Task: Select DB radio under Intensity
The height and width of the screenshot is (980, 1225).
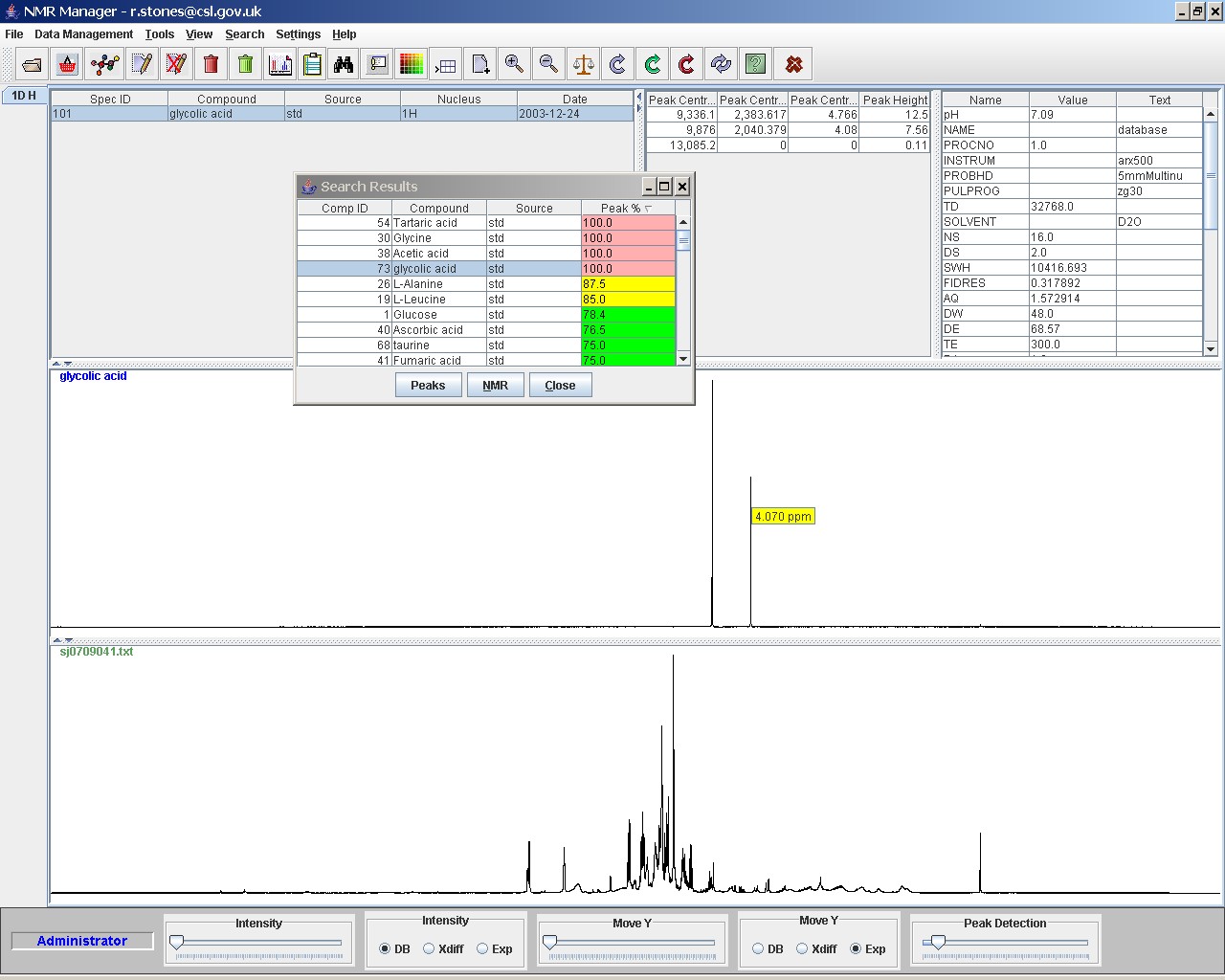Action: click(385, 948)
